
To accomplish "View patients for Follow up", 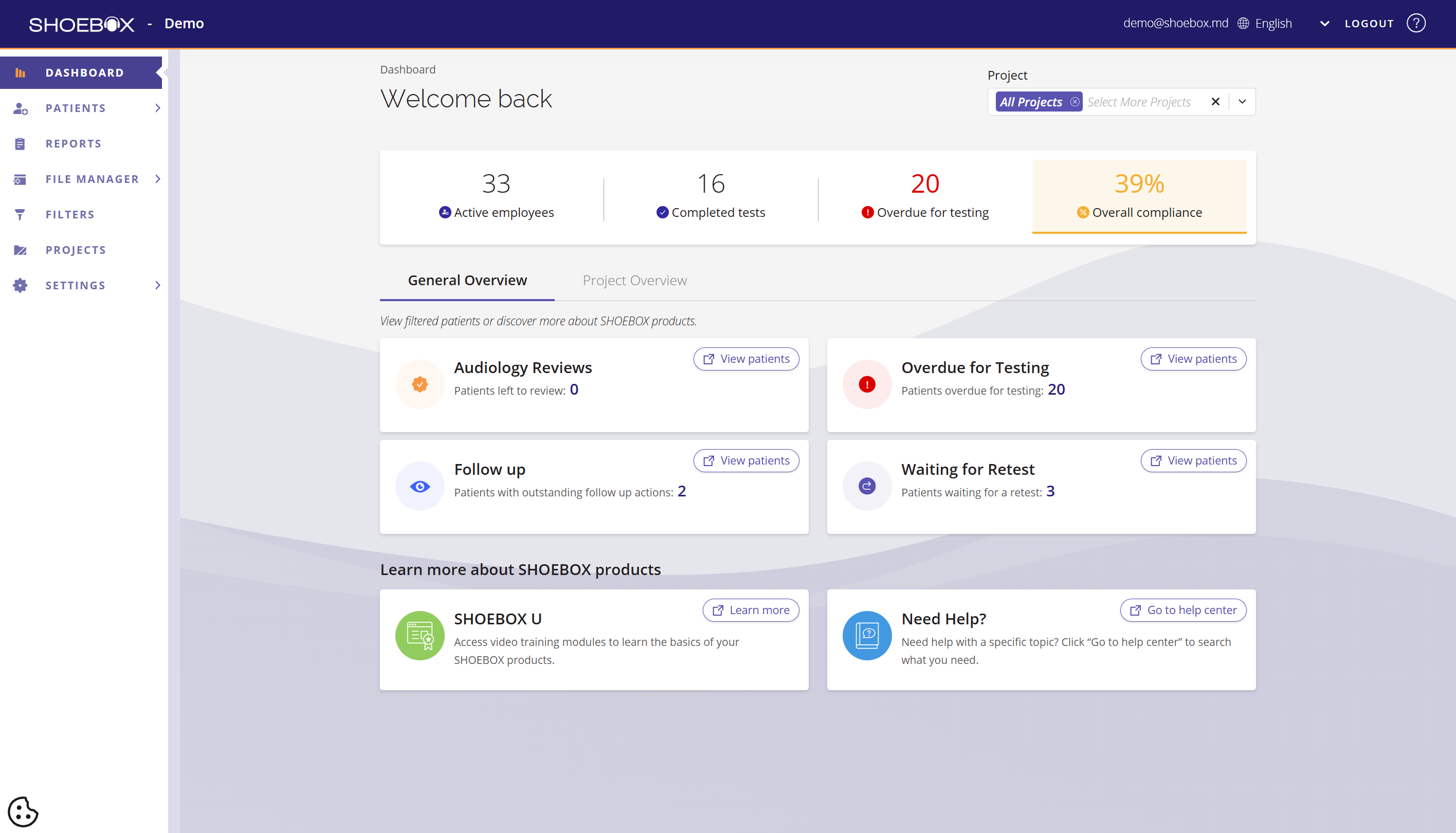I will 746,460.
